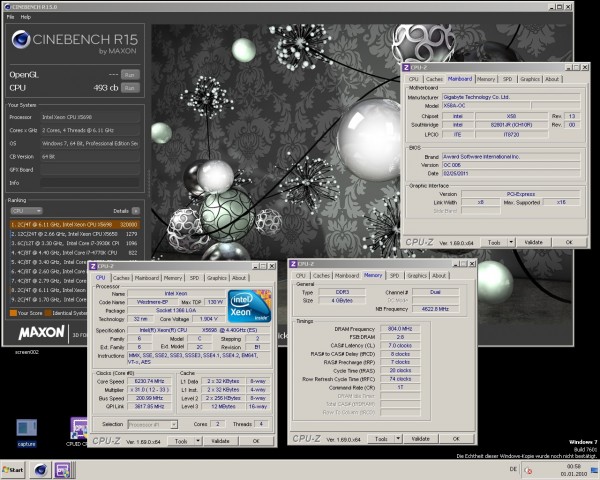Open Caches tab in CPU-Z processor window

coord(121,278)
